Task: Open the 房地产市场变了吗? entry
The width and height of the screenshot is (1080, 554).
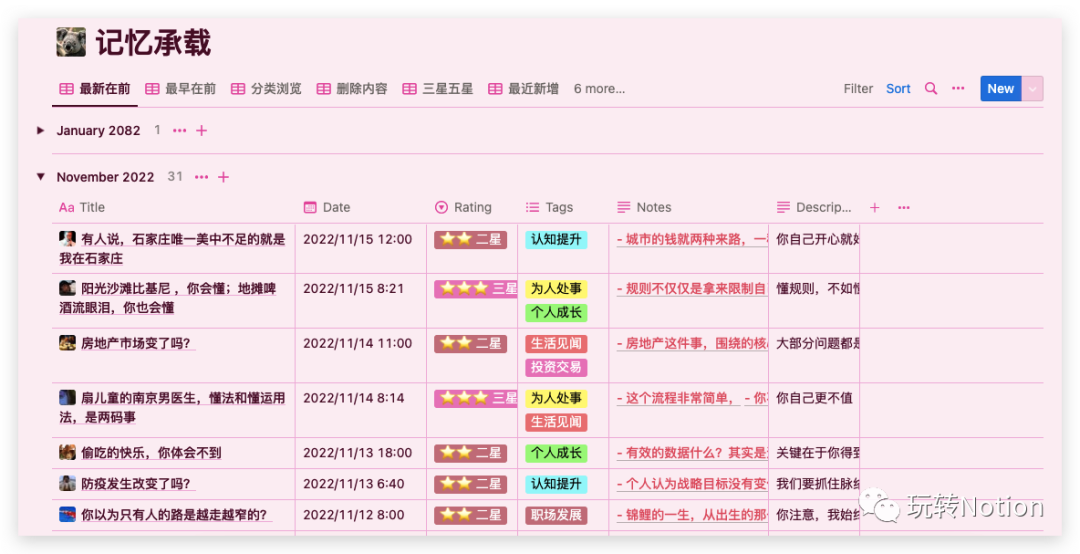Action: pos(135,343)
